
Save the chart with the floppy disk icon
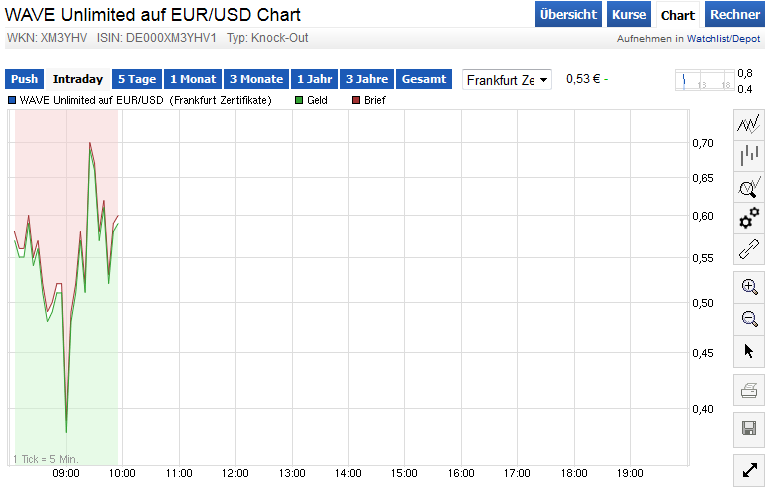click(x=749, y=429)
